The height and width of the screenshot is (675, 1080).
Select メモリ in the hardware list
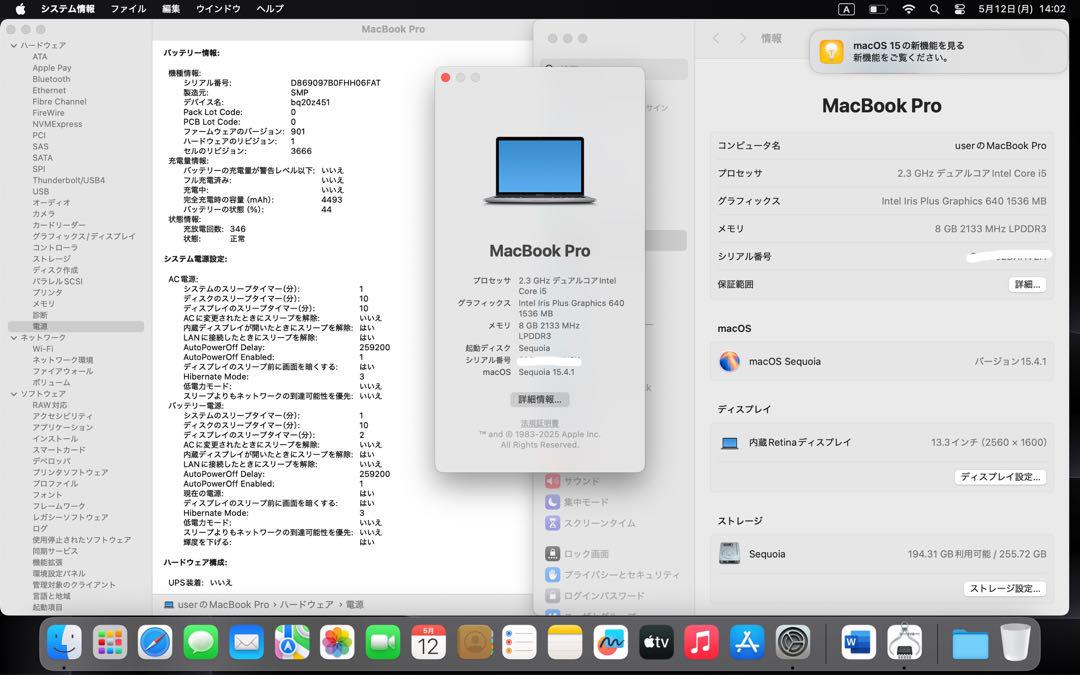[43, 304]
